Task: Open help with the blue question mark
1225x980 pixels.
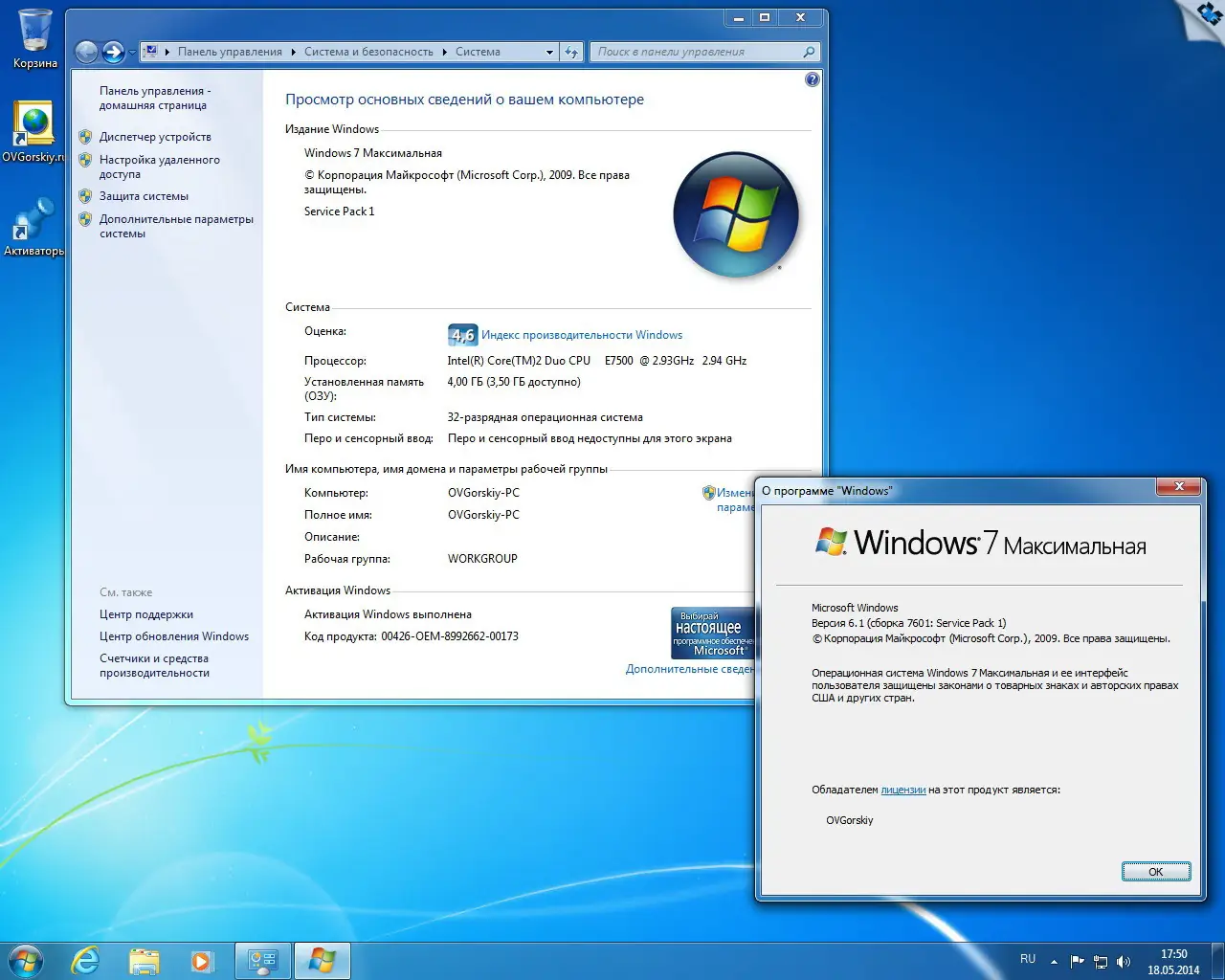Action: 813,79
